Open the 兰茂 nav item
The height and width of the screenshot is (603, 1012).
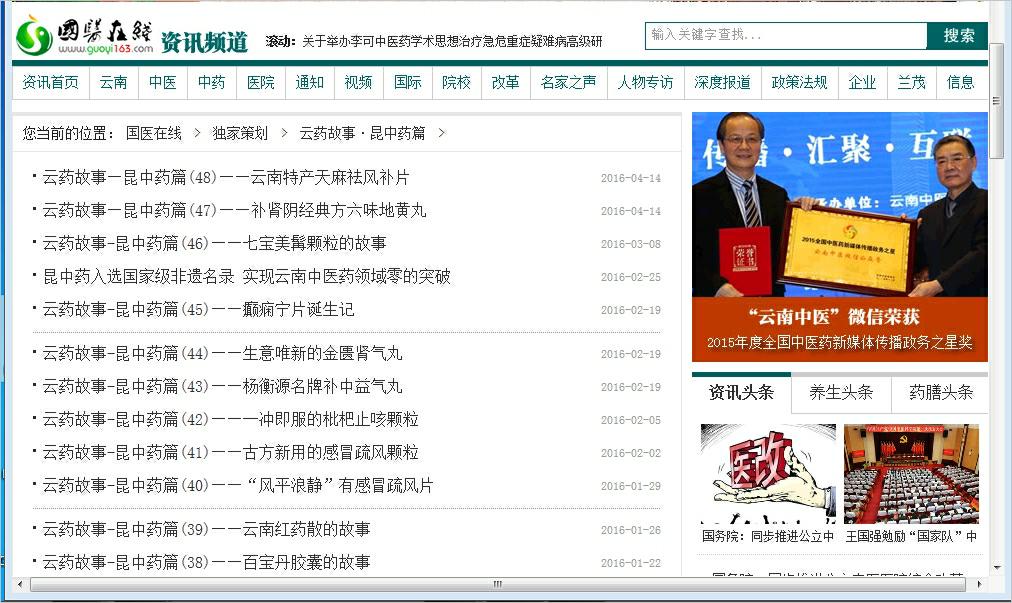tap(911, 83)
